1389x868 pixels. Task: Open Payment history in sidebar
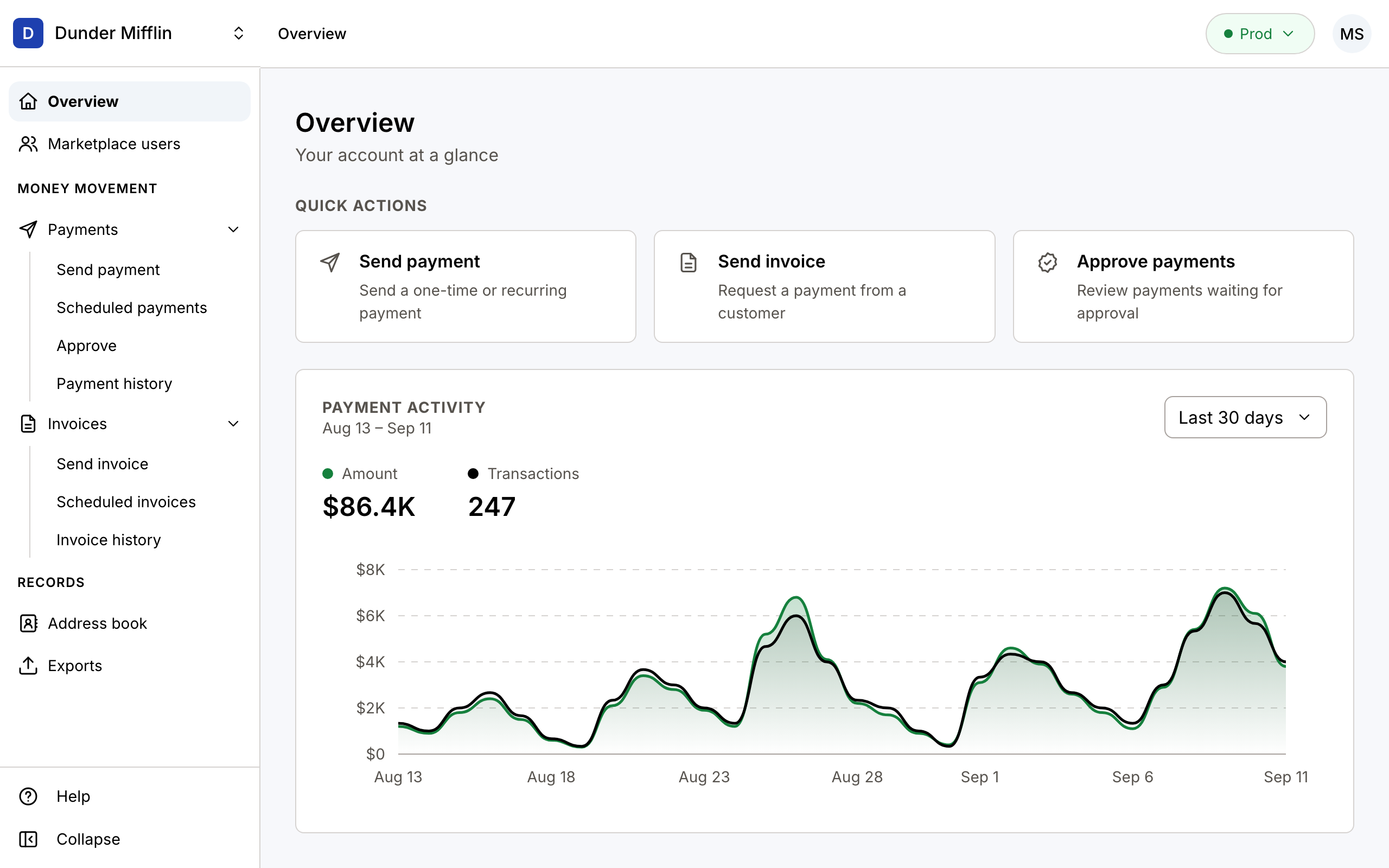pos(114,384)
